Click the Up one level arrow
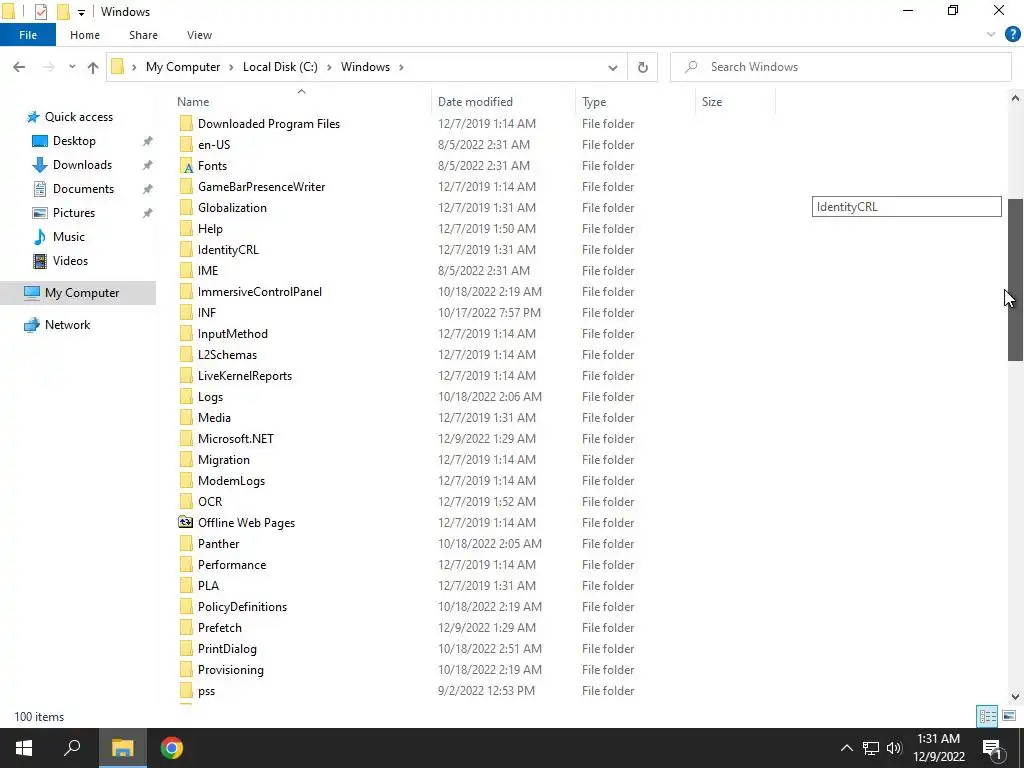Screen dimensions: 1024x768 93,67
